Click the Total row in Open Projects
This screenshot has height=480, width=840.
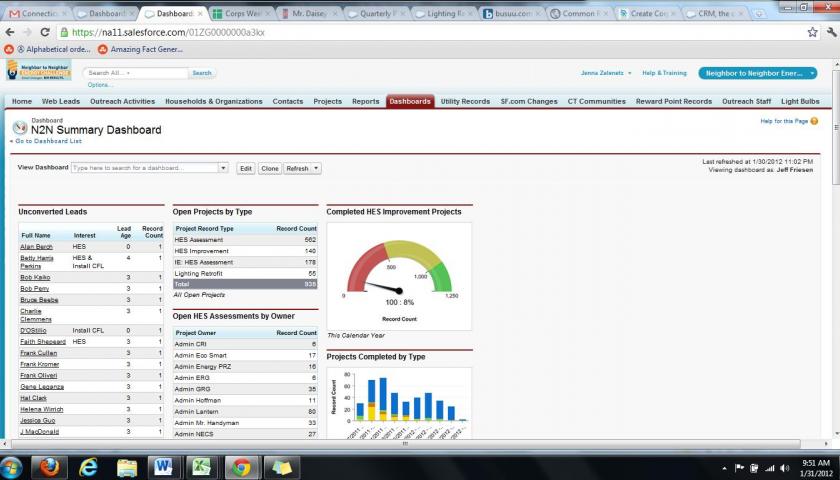click(245, 284)
